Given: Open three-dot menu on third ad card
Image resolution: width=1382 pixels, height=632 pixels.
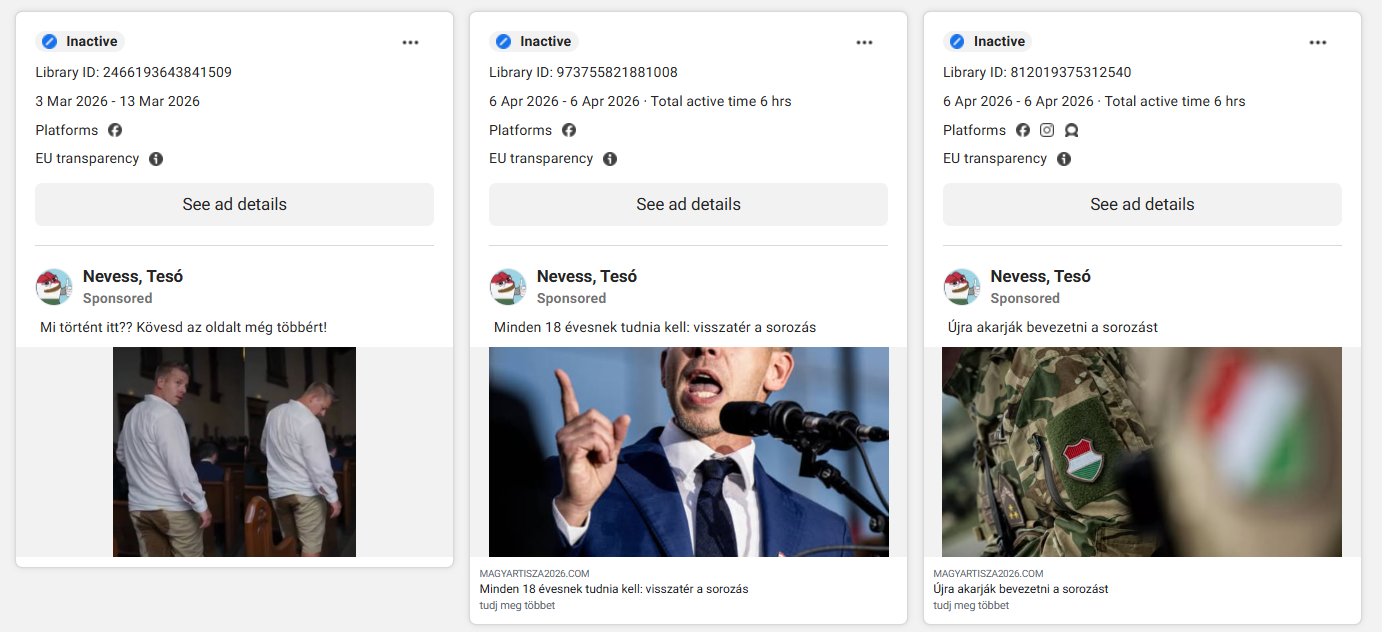Looking at the screenshot, I should [1318, 42].
